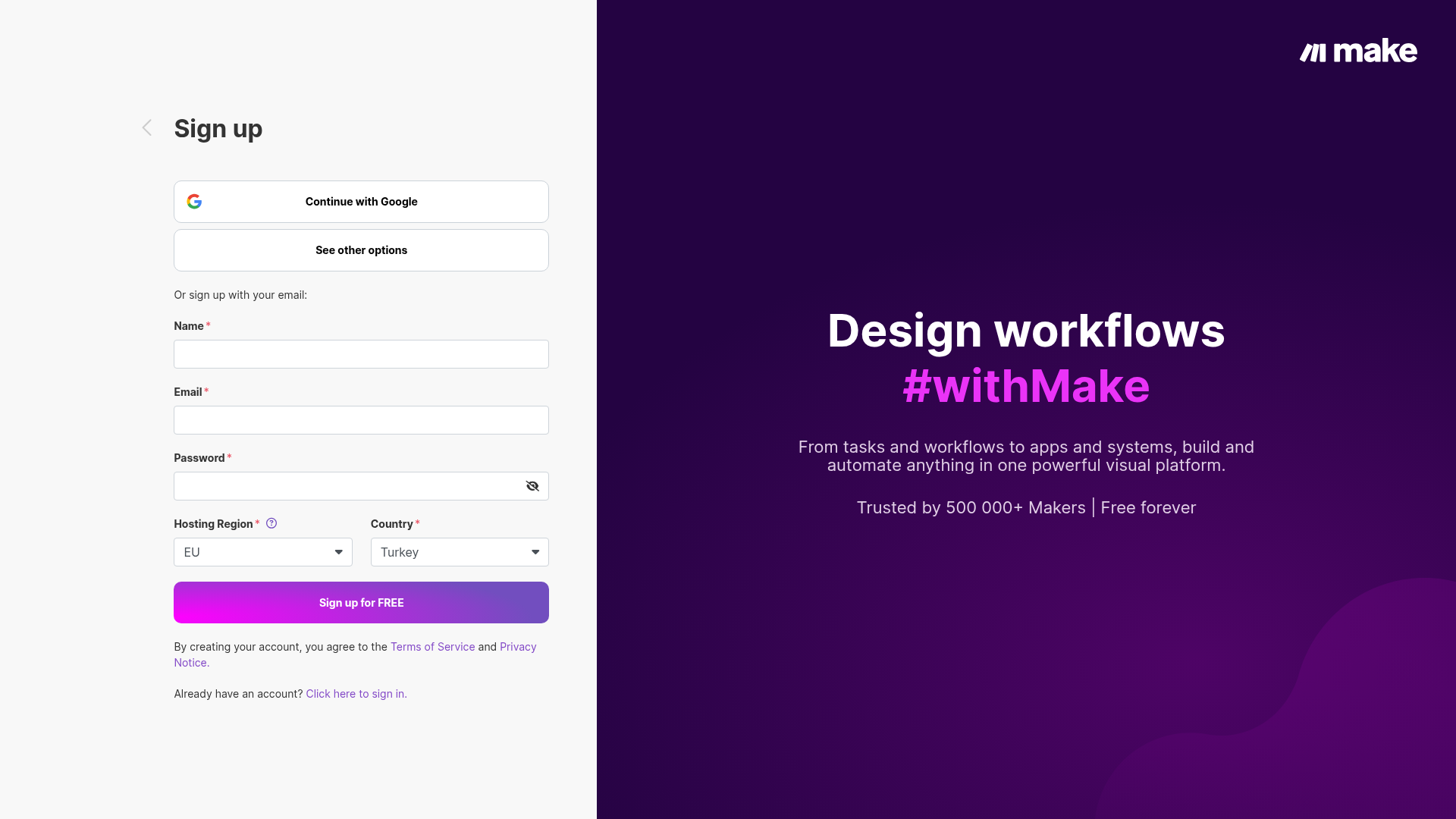Click the Hosting Region label

click(213, 524)
